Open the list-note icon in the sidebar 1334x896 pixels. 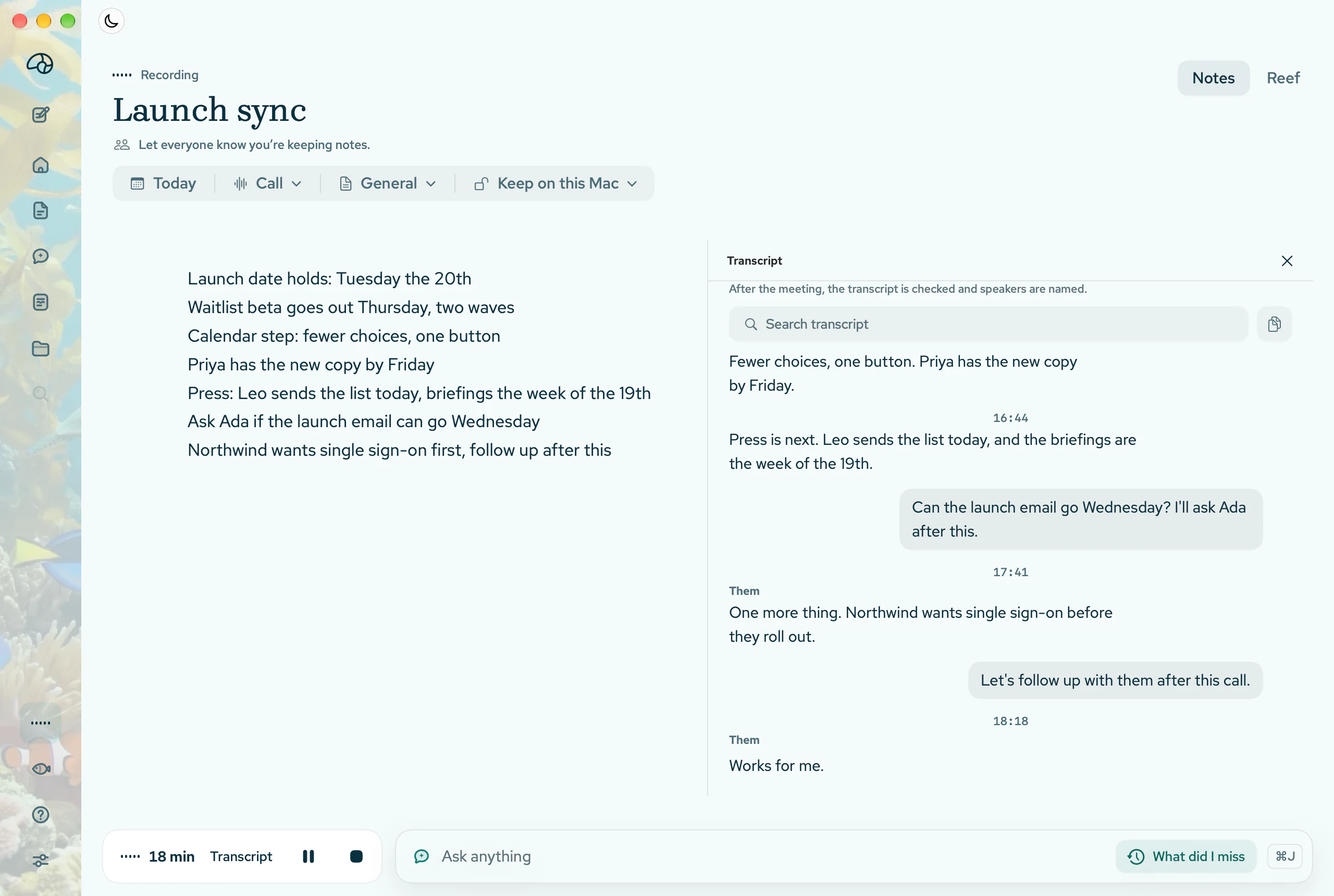pyautogui.click(x=41, y=302)
